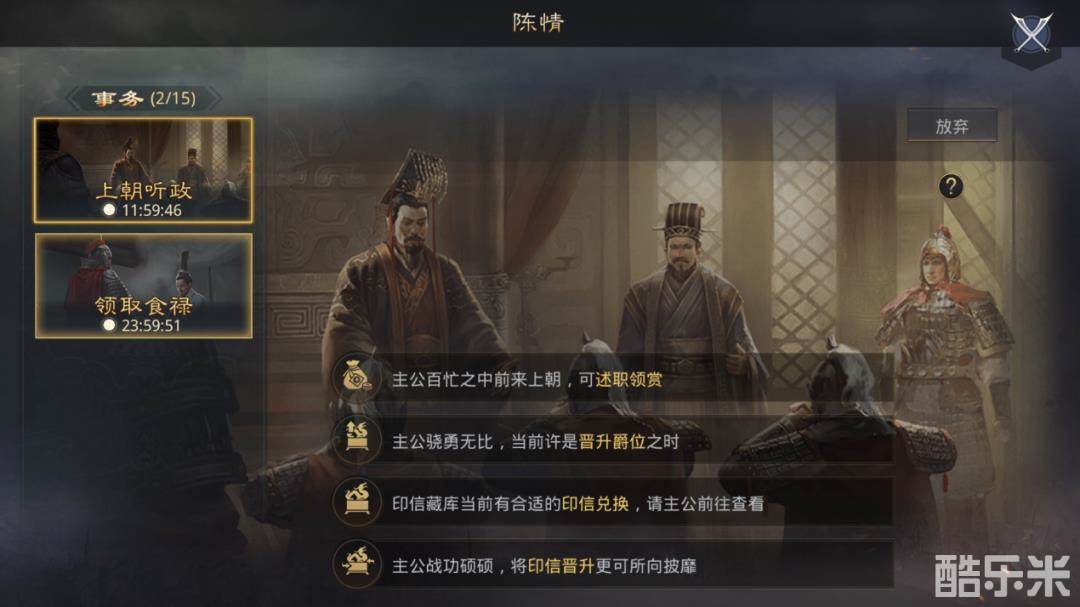Image resolution: width=1080 pixels, height=607 pixels.
Task: Open the 晋升爵位 highlighted link
Action: pos(612,442)
